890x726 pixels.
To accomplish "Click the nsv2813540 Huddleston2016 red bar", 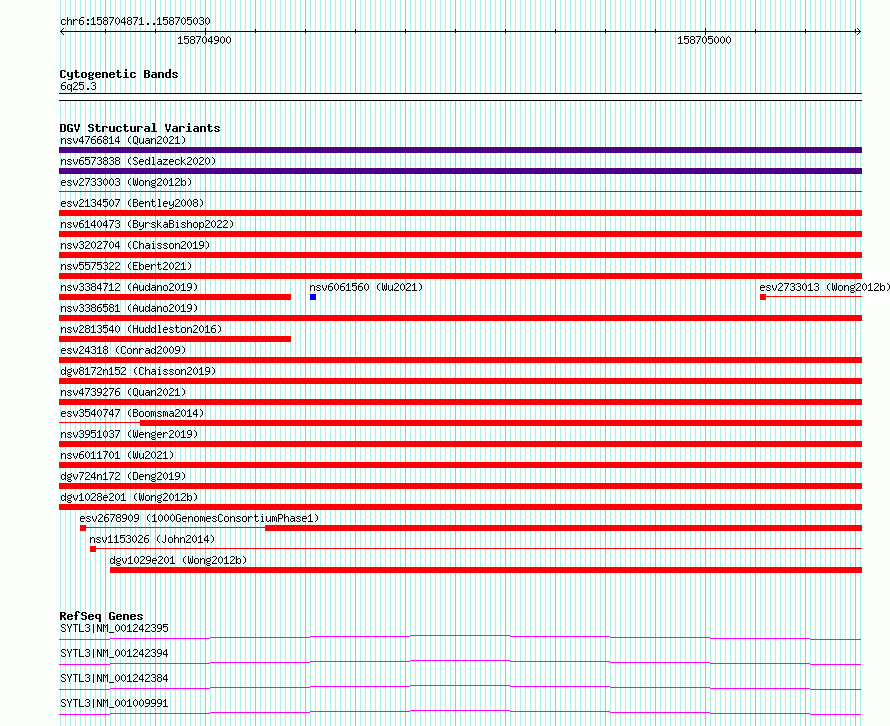I will pyautogui.click(x=175, y=339).
